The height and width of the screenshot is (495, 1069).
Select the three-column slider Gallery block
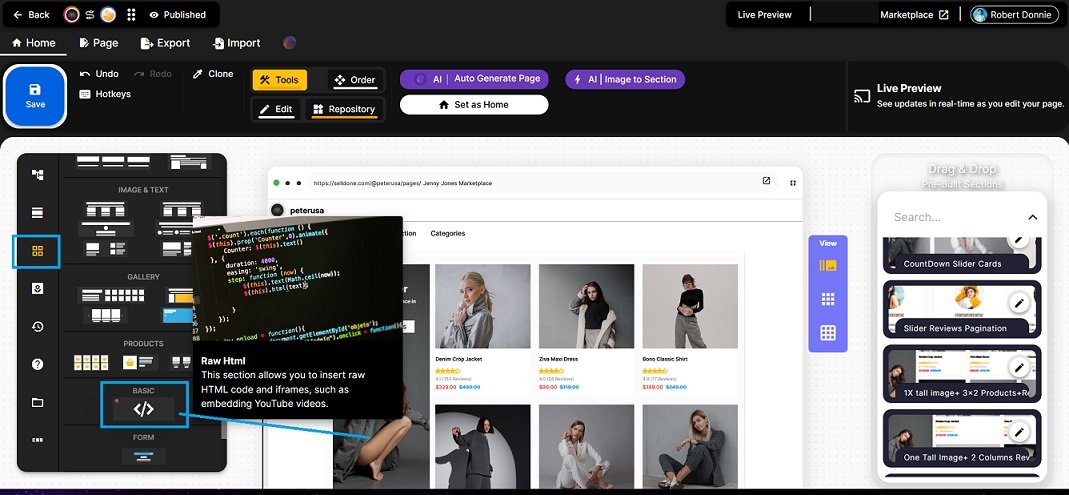(x=106, y=315)
